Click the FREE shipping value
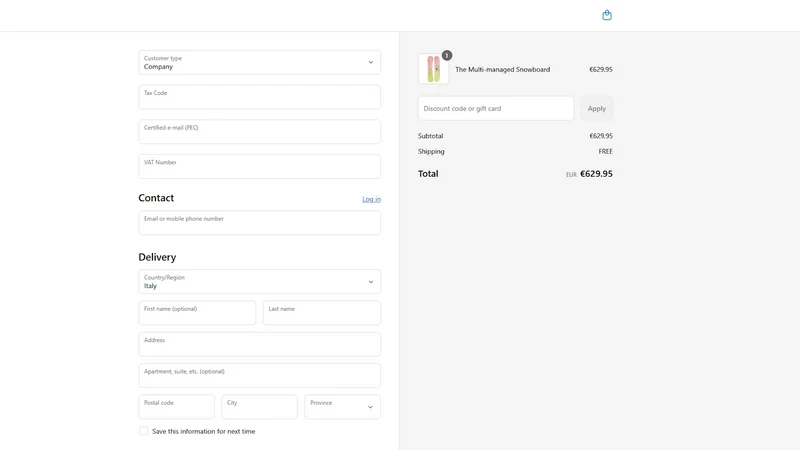The width and height of the screenshot is (800, 450). pos(605,152)
